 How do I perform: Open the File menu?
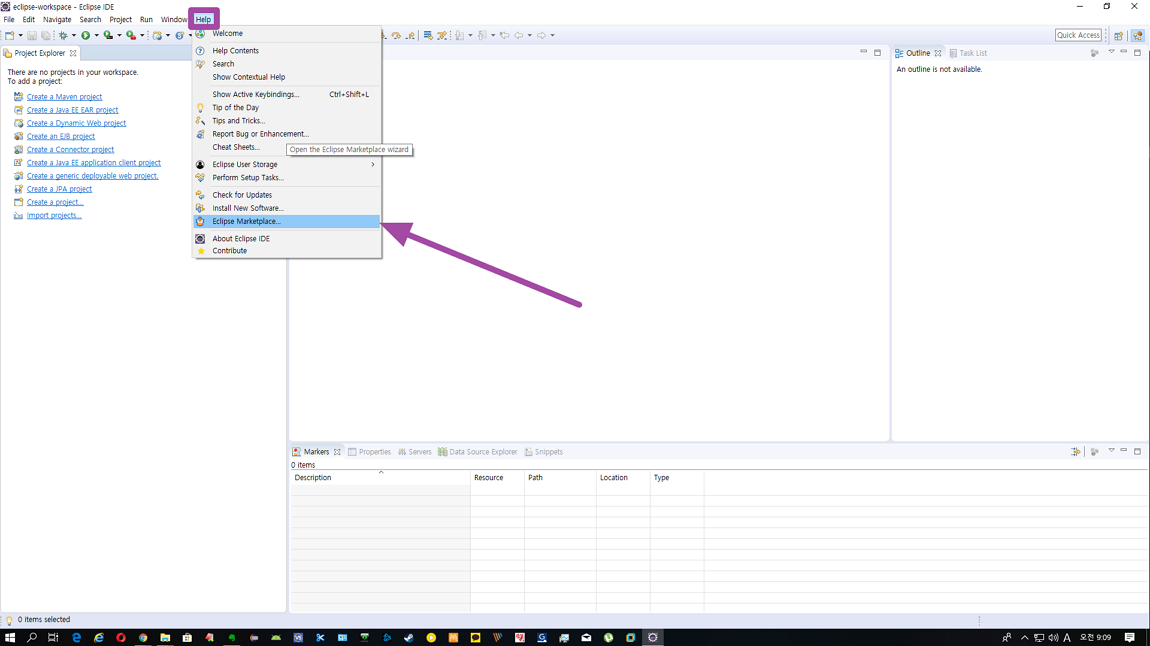coord(9,20)
